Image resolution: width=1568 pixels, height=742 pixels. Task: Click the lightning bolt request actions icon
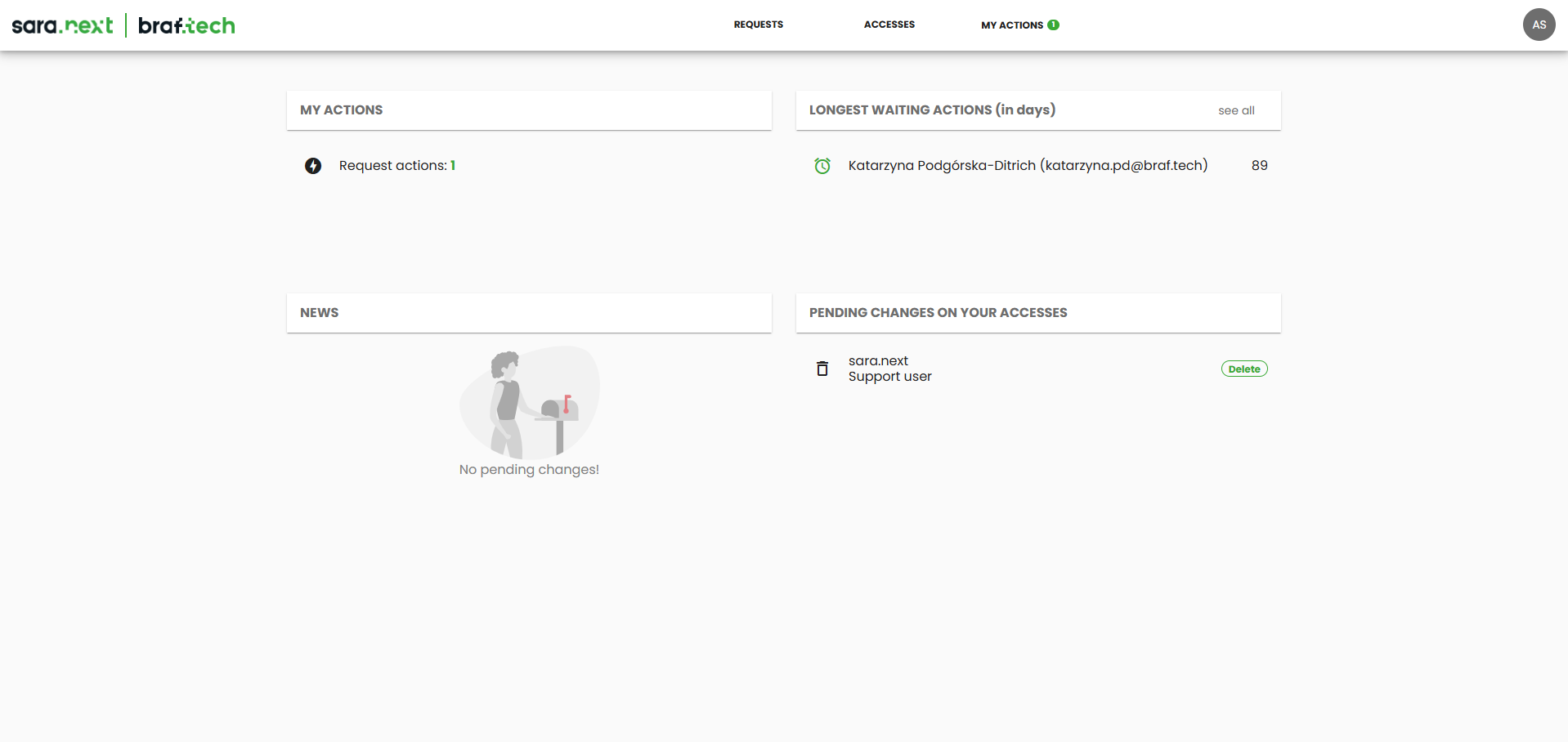pyautogui.click(x=313, y=166)
